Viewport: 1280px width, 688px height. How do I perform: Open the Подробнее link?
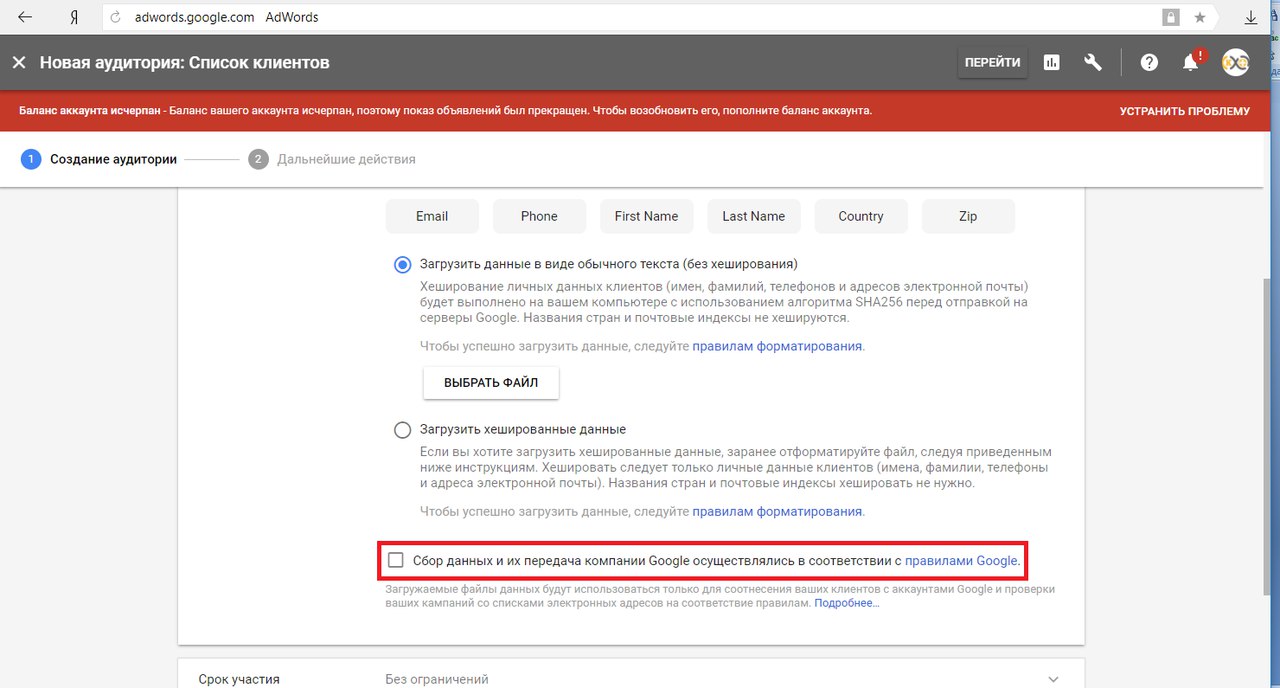846,604
